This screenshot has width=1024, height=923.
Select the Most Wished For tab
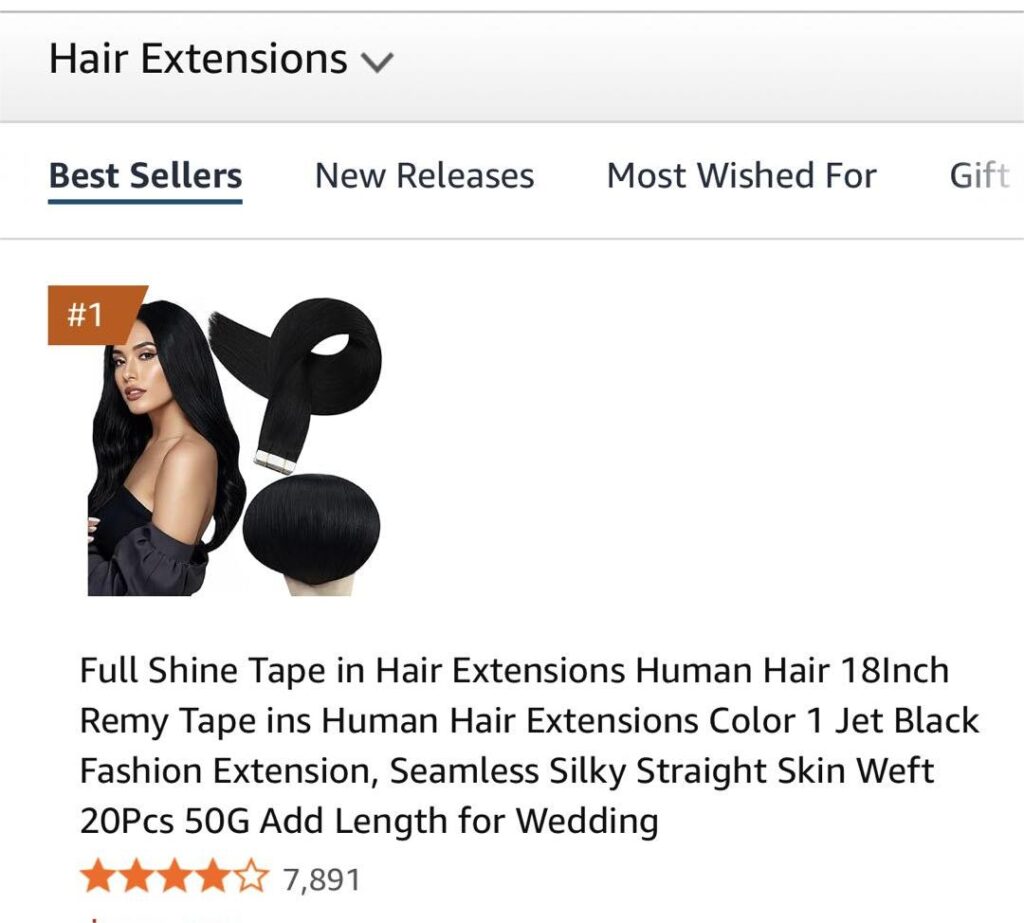tap(741, 176)
